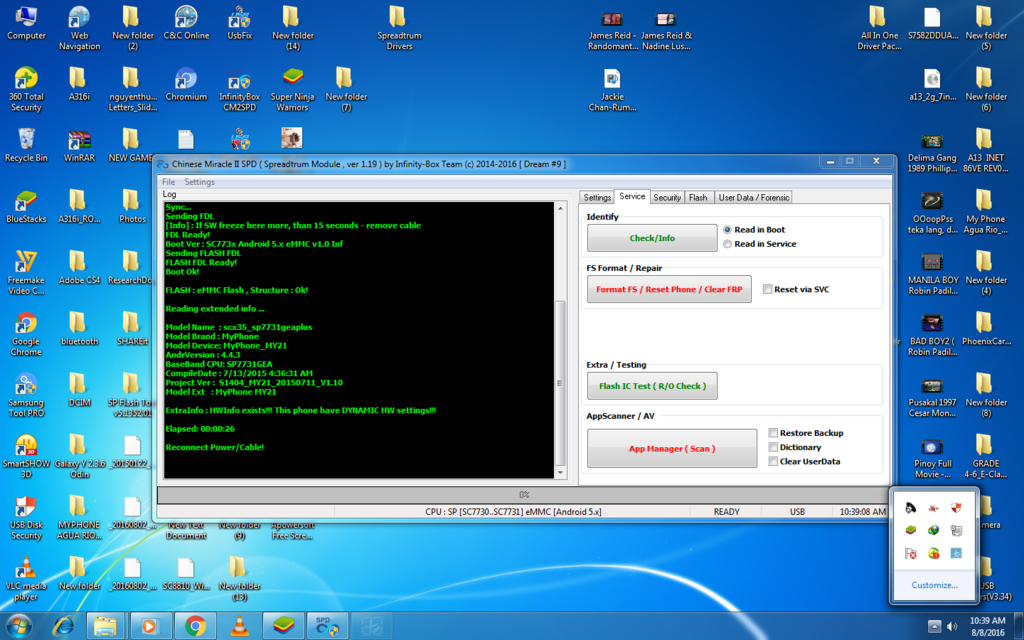Select the Web Navigation desktop icon
Screen dimensions: 1024x640
[x=79, y=28]
